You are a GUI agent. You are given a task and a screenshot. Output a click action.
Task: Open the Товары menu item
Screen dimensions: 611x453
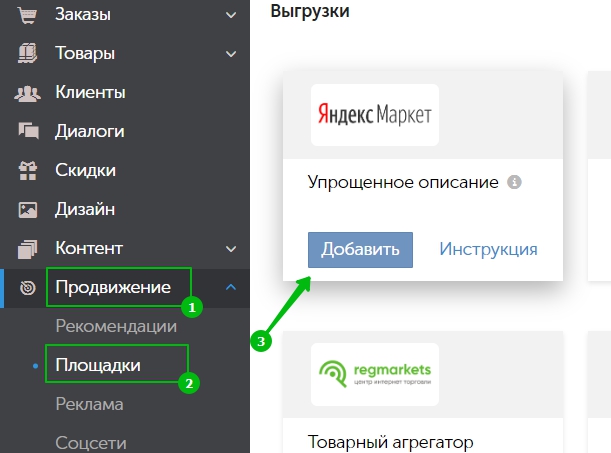85,53
